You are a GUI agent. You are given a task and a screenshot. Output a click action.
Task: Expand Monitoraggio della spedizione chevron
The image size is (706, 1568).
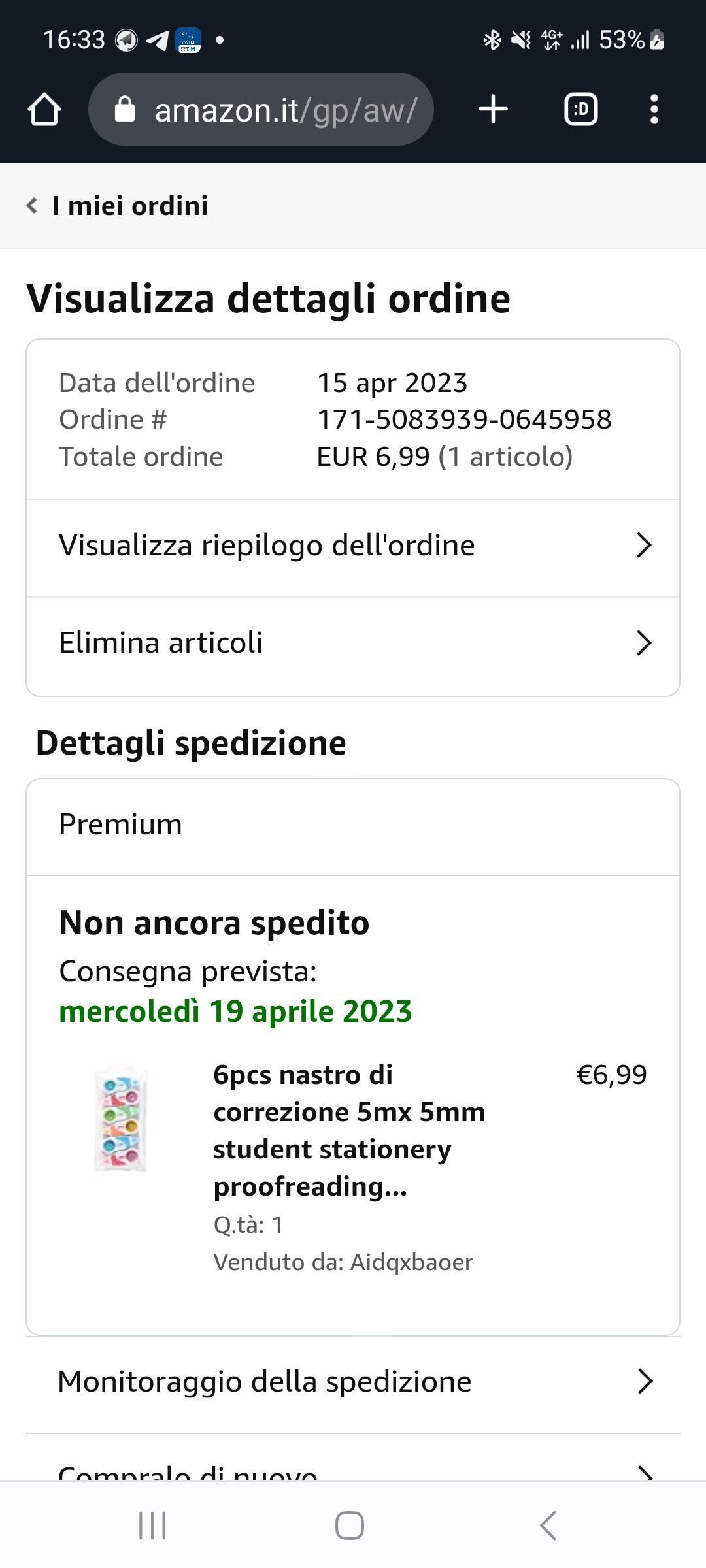point(645,1382)
